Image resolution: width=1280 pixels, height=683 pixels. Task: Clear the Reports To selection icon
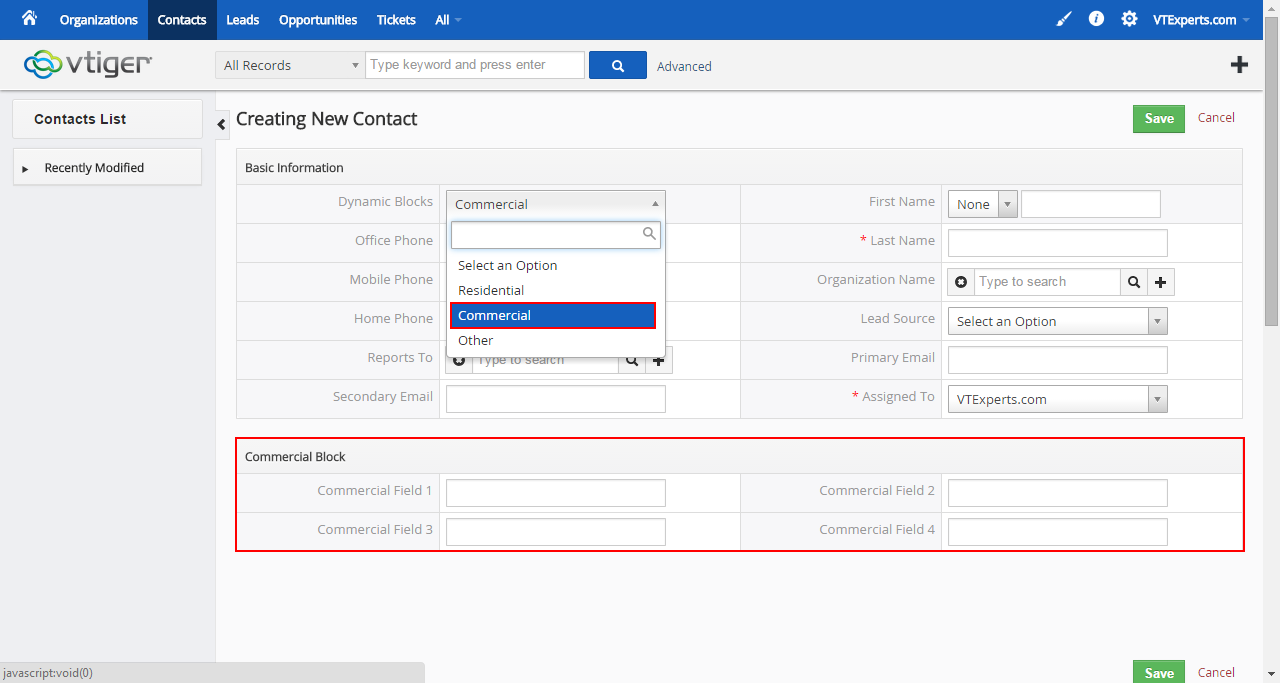[459, 362]
